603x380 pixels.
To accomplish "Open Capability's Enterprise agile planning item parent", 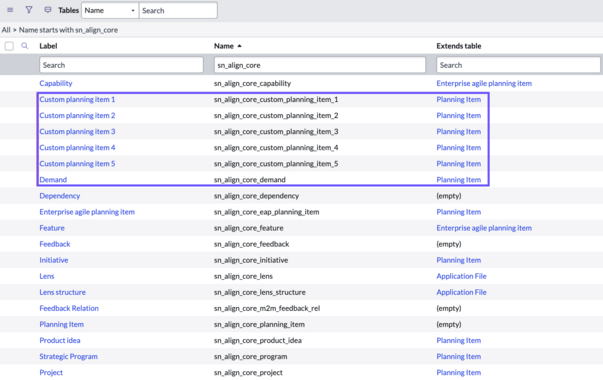I will click(484, 83).
